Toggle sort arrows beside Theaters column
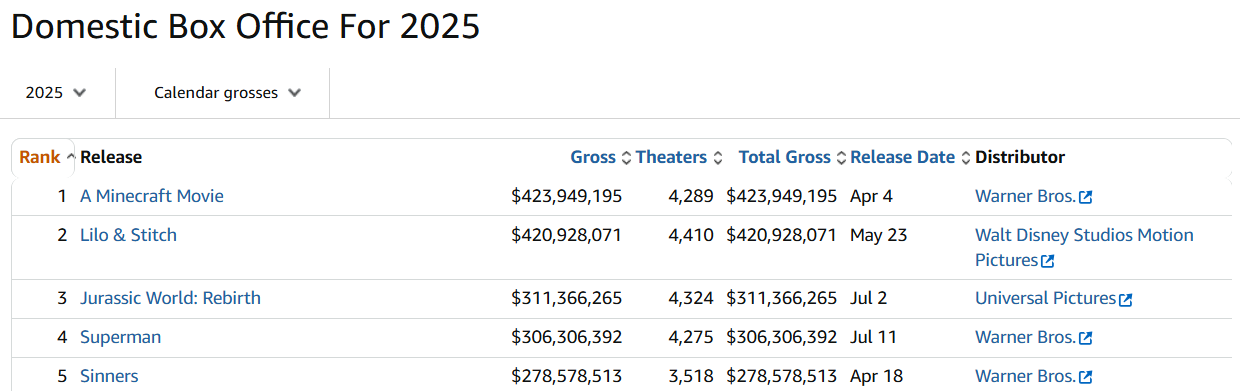This screenshot has width=1240, height=391. (x=717, y=158)
